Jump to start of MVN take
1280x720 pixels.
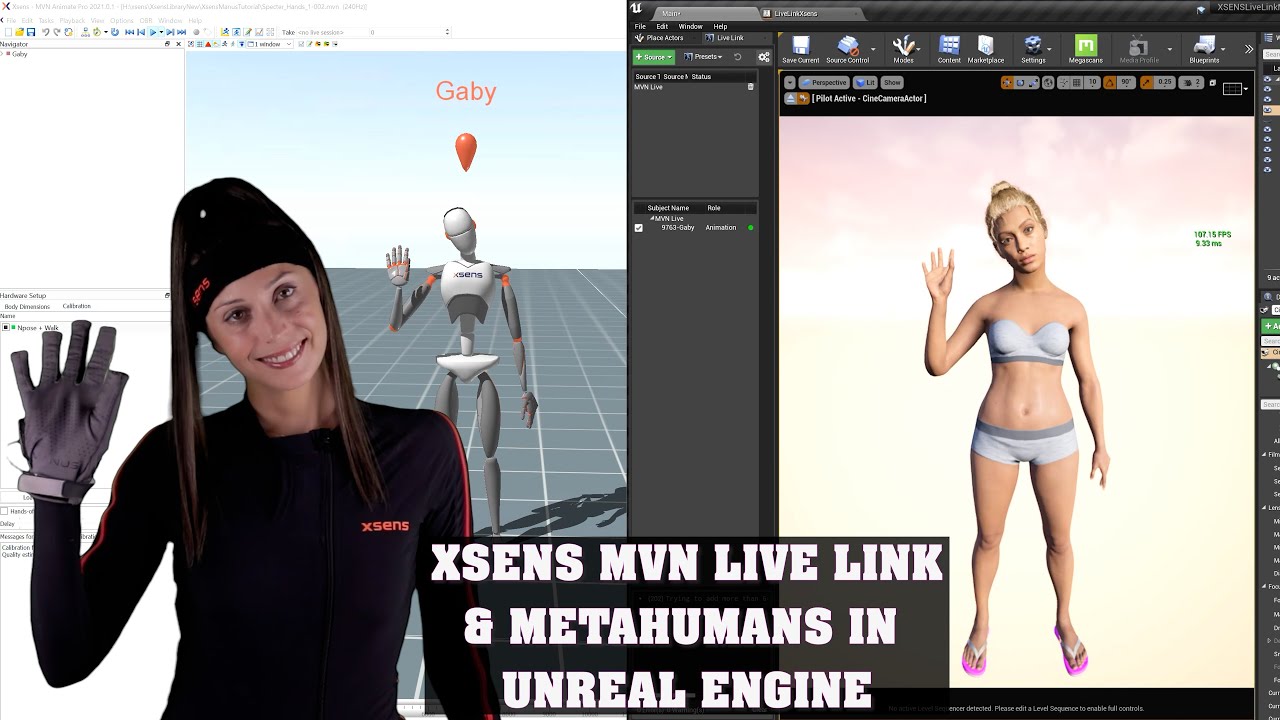(129, 32)
